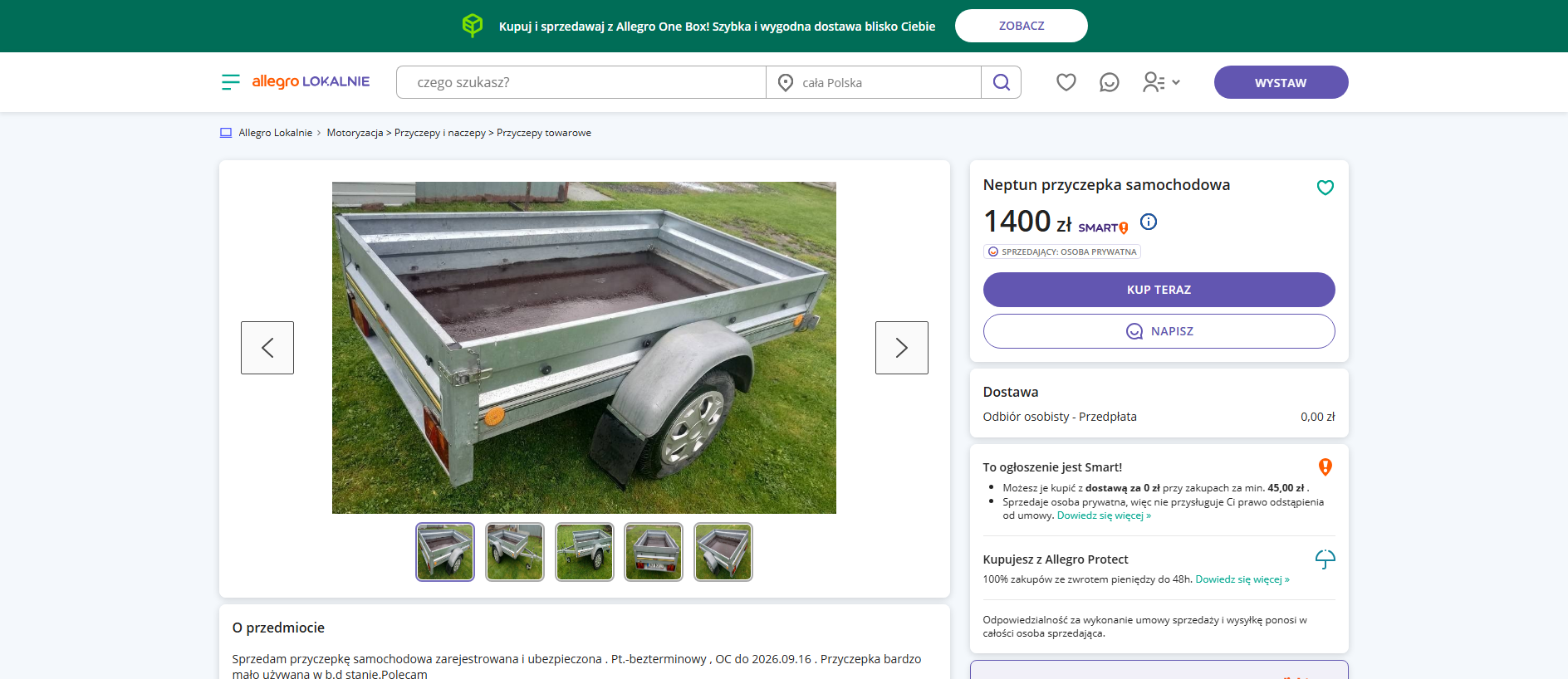Click the '0,00 zł' delivery cost

[x=1318, y=417]
